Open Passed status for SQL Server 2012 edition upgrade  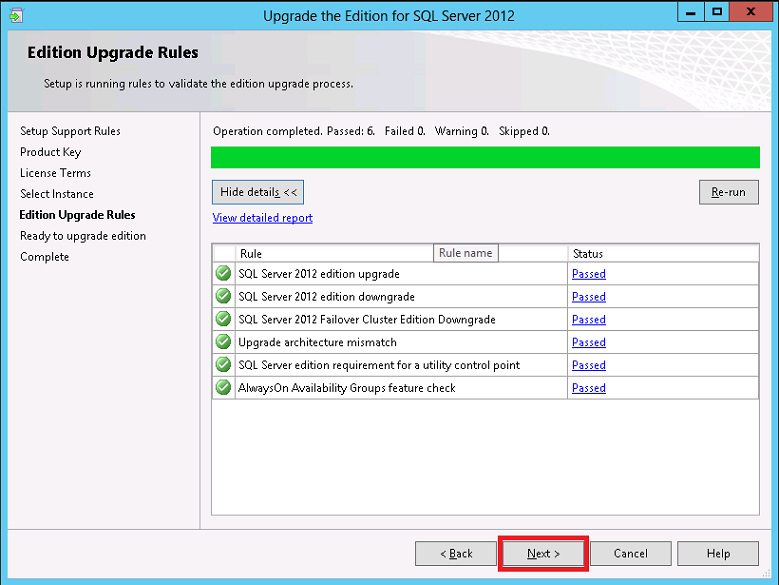pyautogui.click(x=589, y=274)
